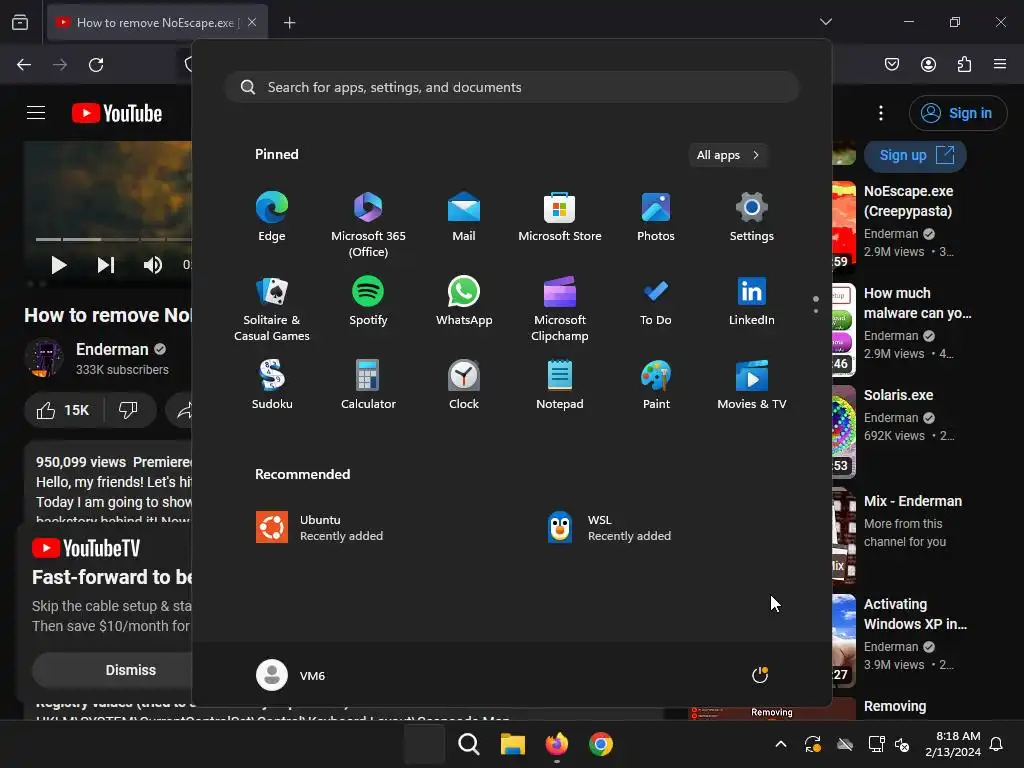This screenshot has height=768, width=1024.
Task: Open NoEscape.exe (Creepypasta) suggested video
Action: 908,201
